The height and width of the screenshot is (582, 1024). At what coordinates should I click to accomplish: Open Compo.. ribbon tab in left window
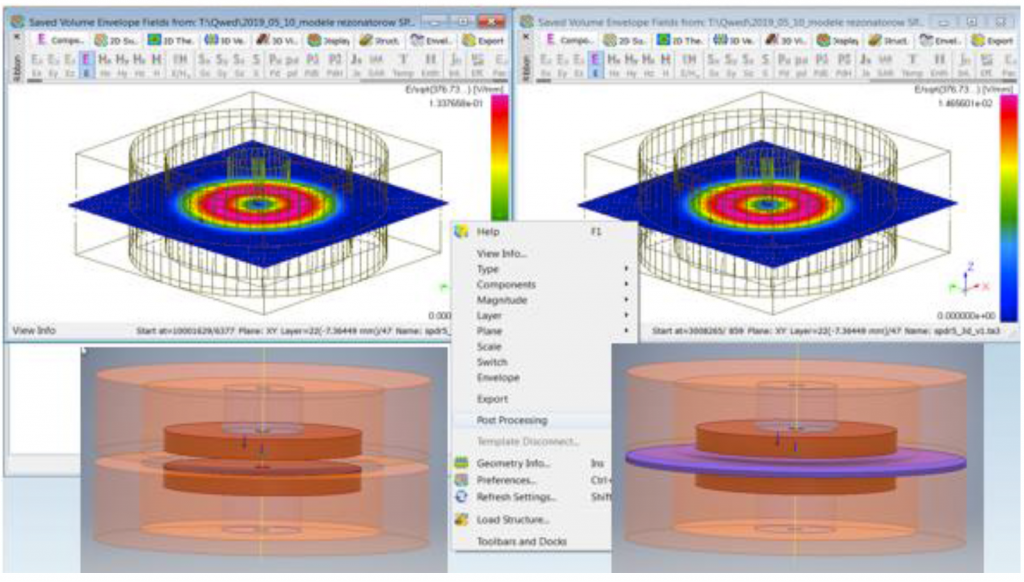click(59, 40)
